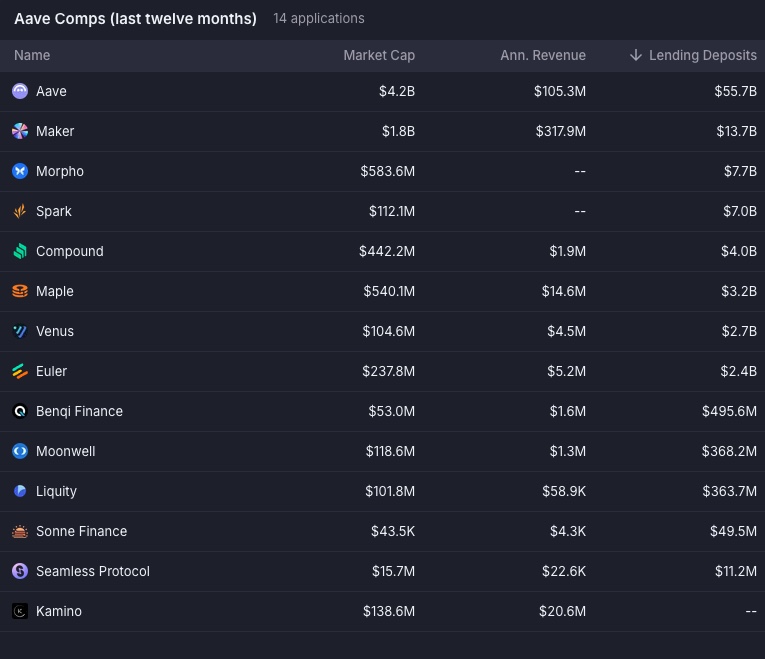Open the Maple application name
765x659 pixels.
(x=55, y=291)
